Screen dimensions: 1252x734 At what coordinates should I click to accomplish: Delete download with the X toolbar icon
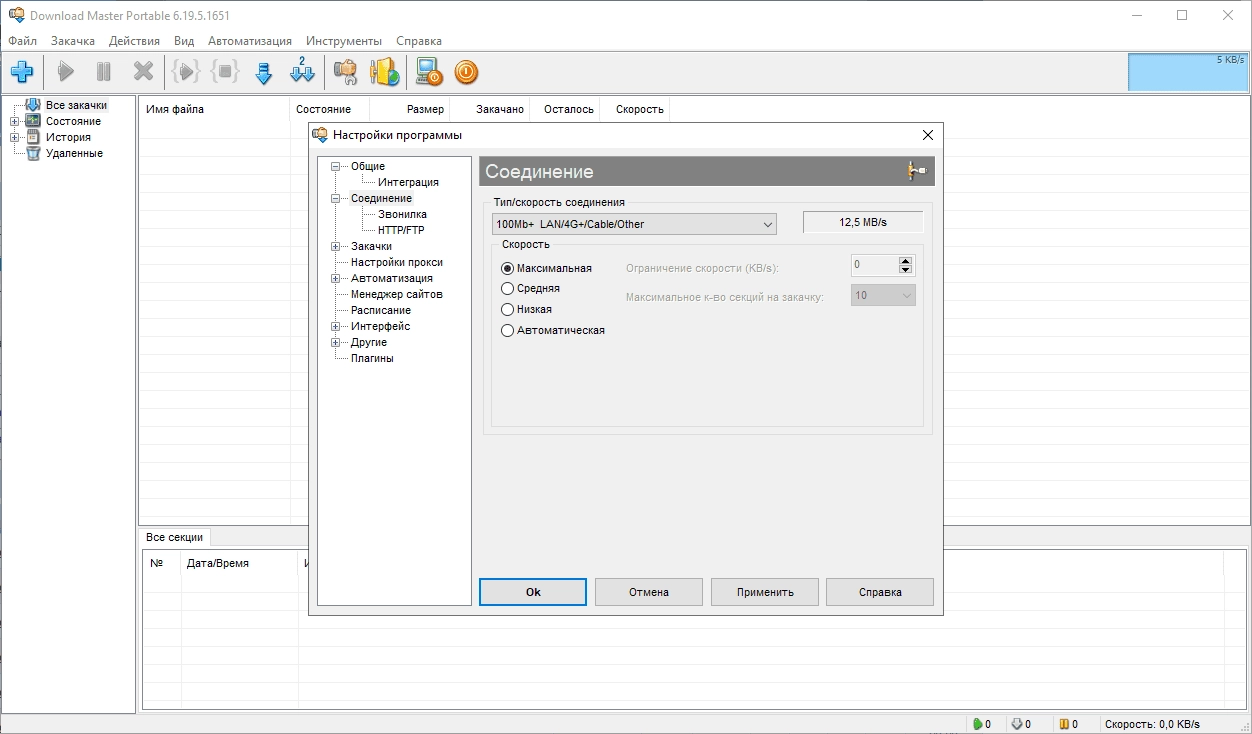pyautogui.click(x=144, y=71)
